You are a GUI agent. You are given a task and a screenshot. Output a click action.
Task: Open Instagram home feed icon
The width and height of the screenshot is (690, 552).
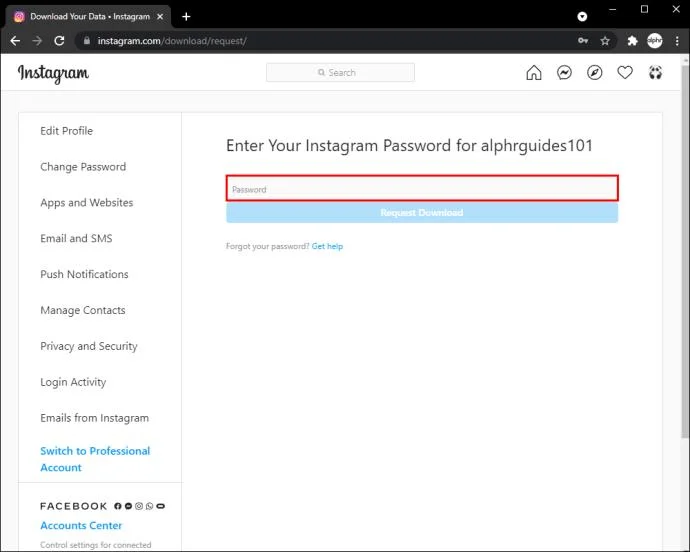[534, 73]
